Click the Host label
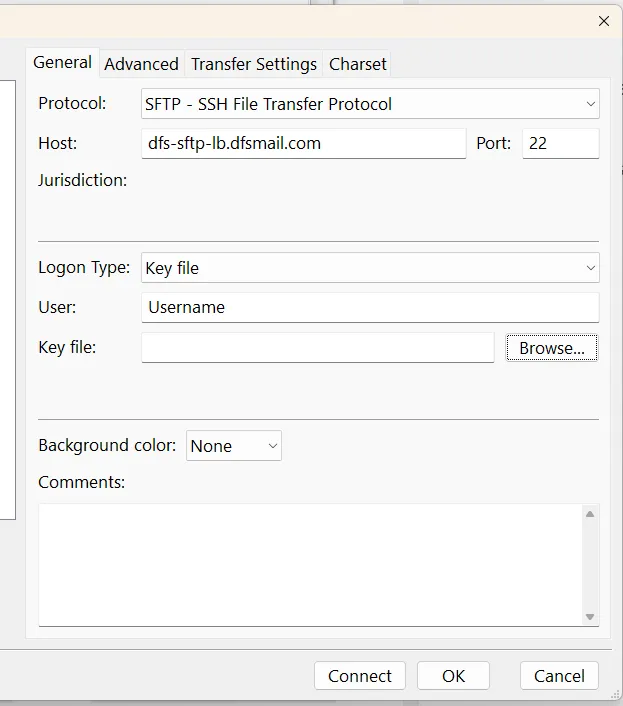Image resolution: width=623 pixels, height=706 pixels. click(x=58, y=143)
